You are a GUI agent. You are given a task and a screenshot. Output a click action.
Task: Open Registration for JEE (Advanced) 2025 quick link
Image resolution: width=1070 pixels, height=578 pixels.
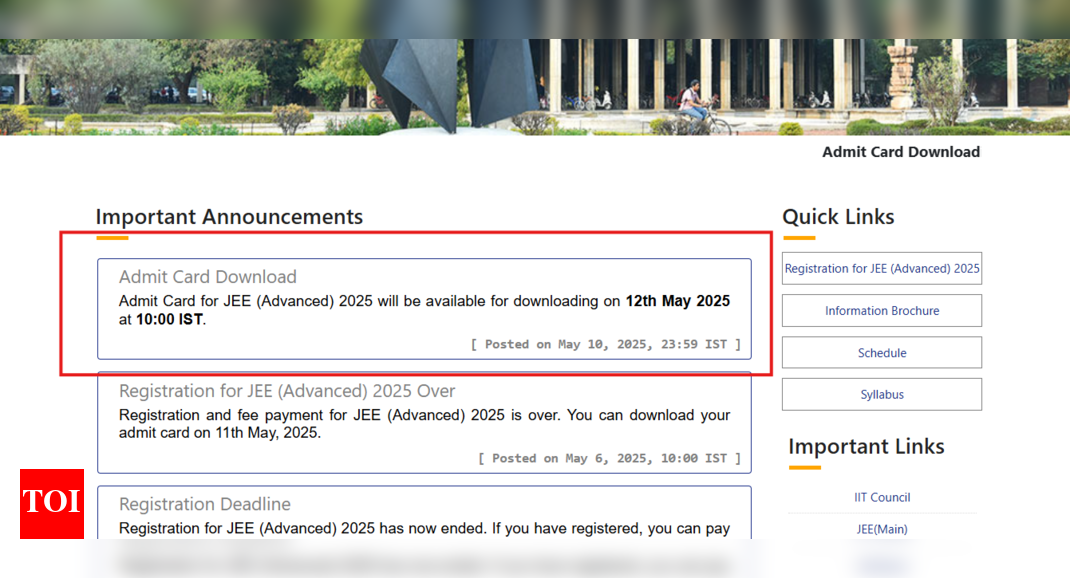881,269
